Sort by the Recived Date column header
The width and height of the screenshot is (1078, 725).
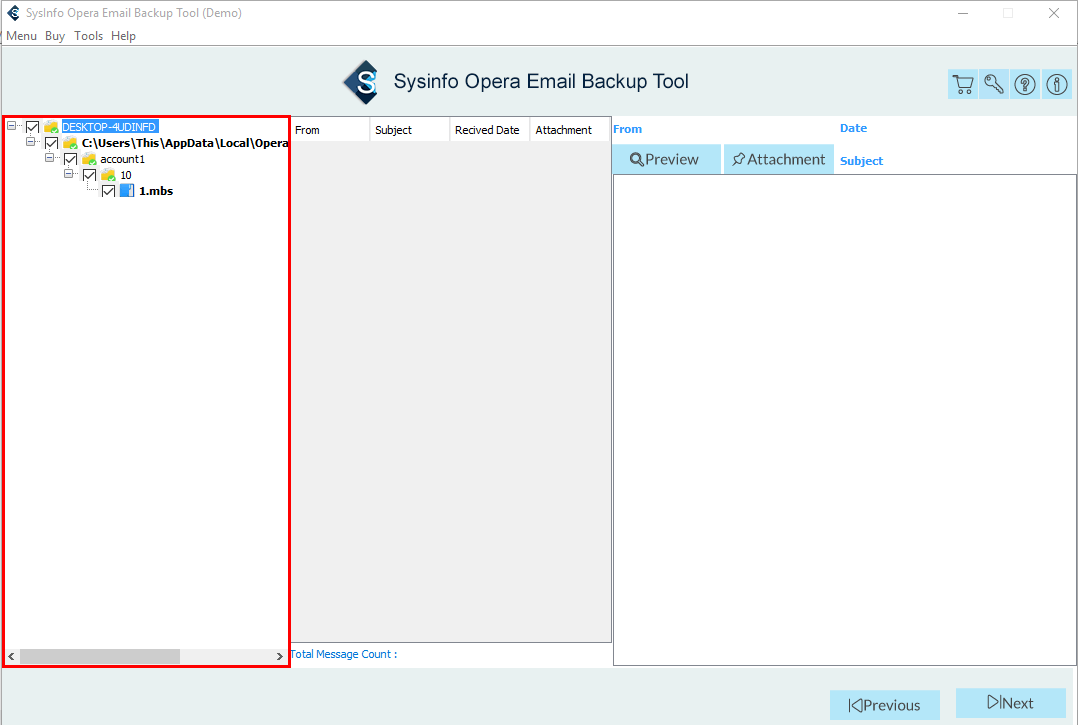(x=490, y=130)
